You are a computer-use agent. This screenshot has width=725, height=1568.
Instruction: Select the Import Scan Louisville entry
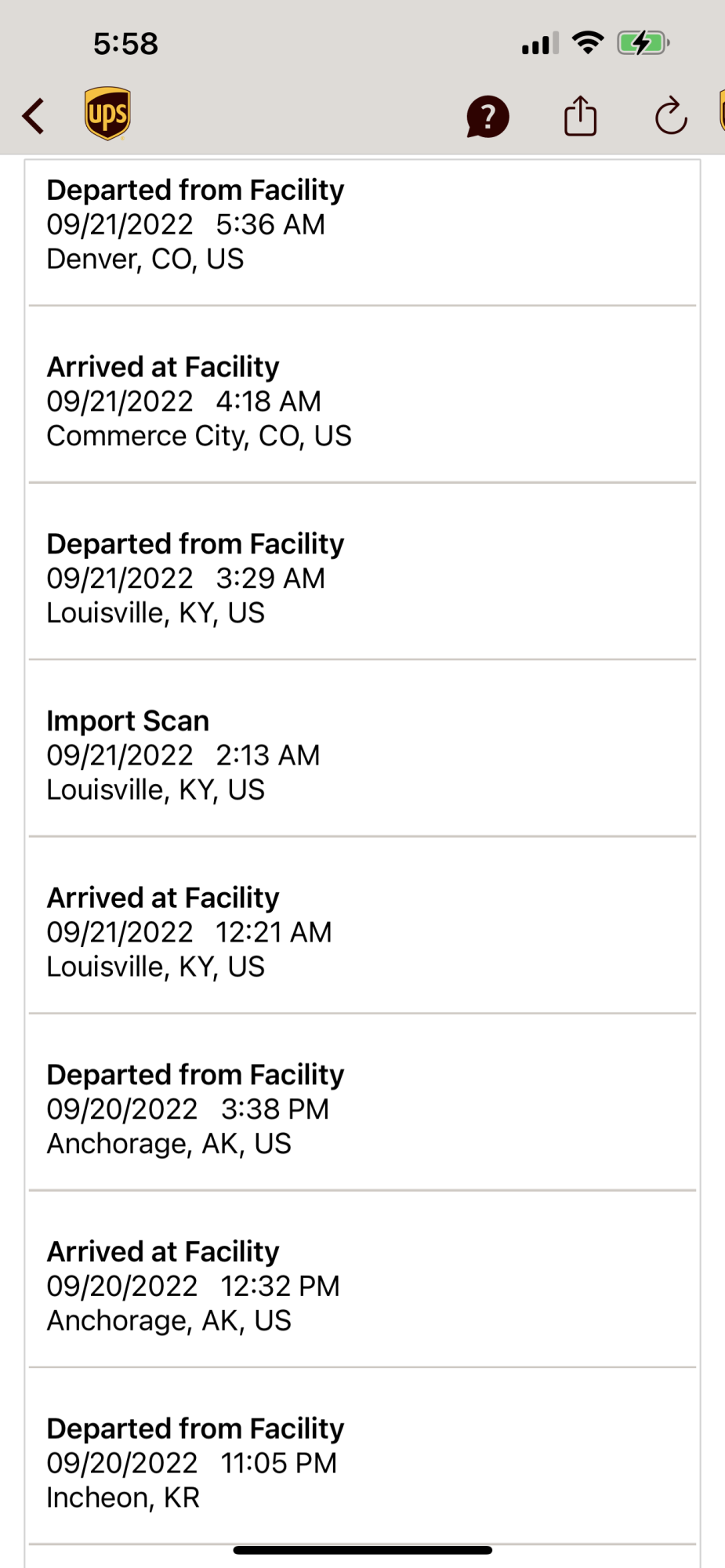[362, 749]
